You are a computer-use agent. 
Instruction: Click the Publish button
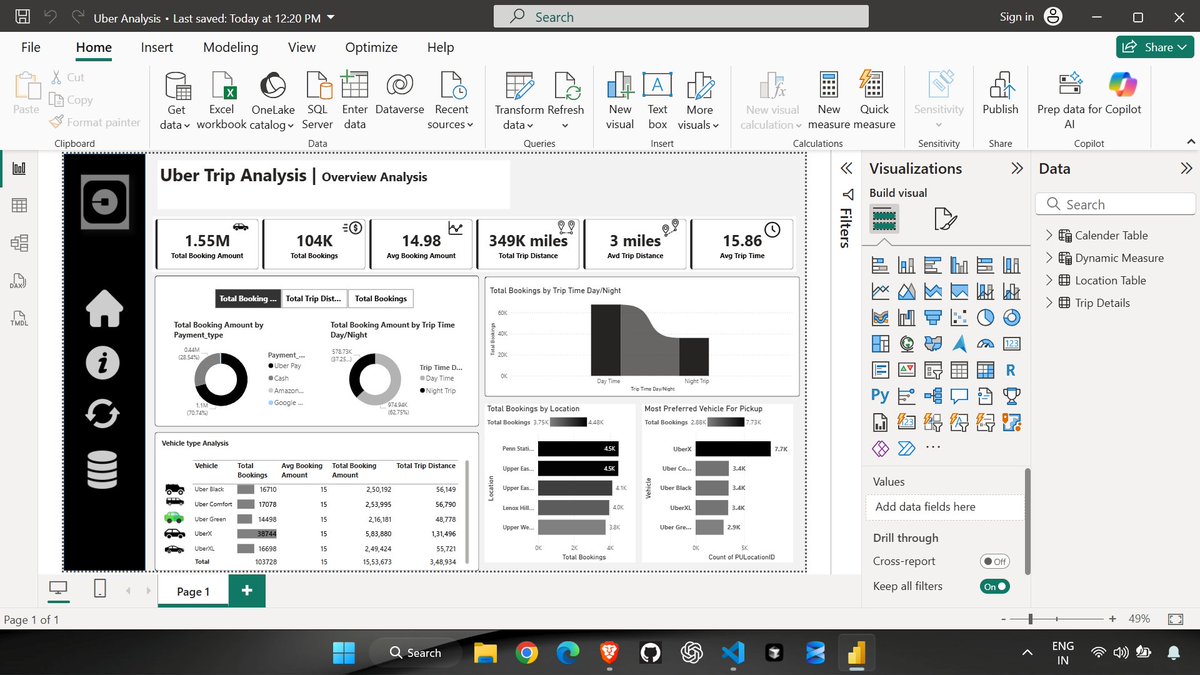[x=1000, y=95]
